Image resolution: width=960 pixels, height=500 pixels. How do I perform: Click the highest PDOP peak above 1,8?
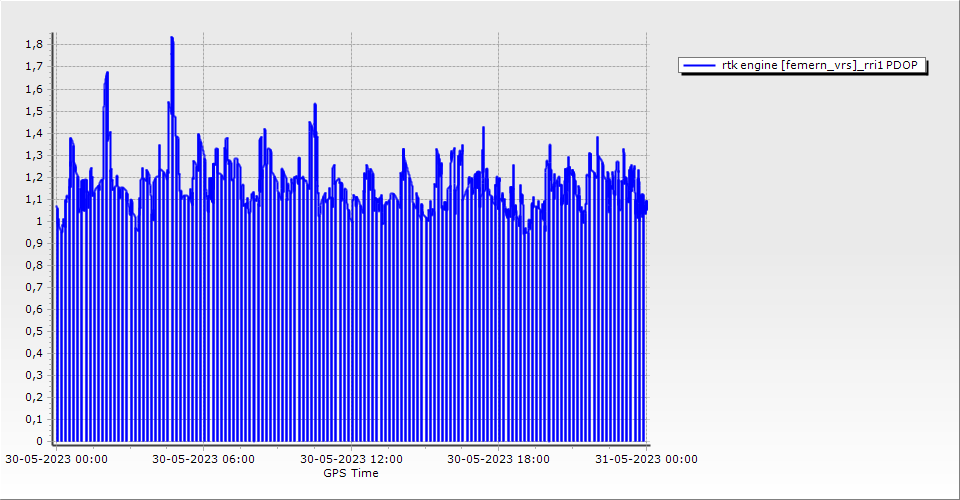click(172, 39)
